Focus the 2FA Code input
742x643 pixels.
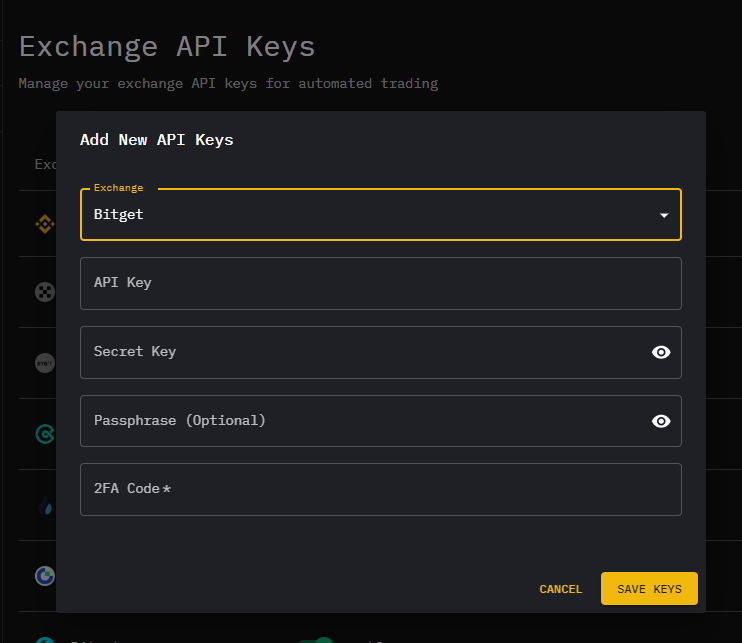click(x=380, y=489)
